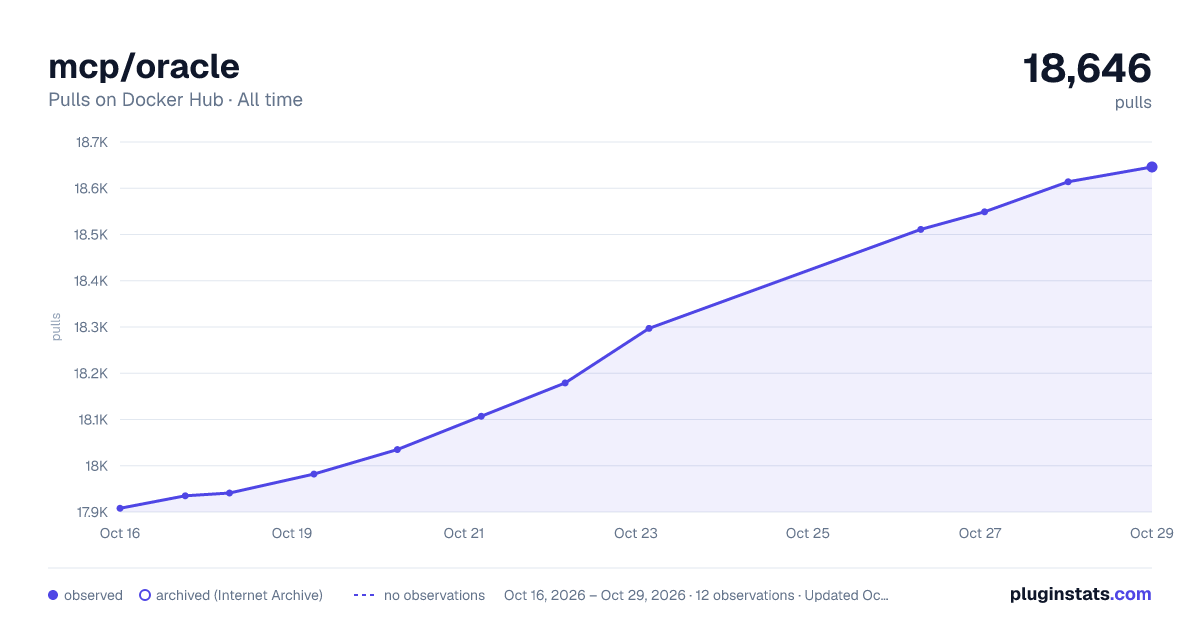Click the mcp/oracle chart title
Viewport: 1200px width, 630px height.
click(144, 66)
